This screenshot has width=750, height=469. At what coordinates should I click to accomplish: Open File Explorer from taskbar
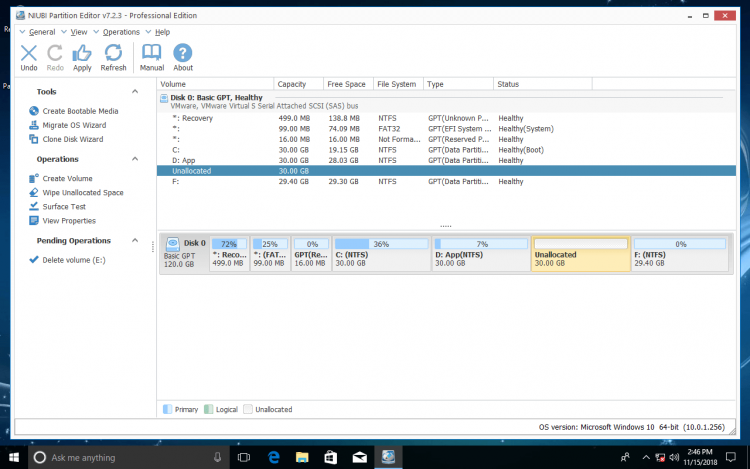[302, 458]
